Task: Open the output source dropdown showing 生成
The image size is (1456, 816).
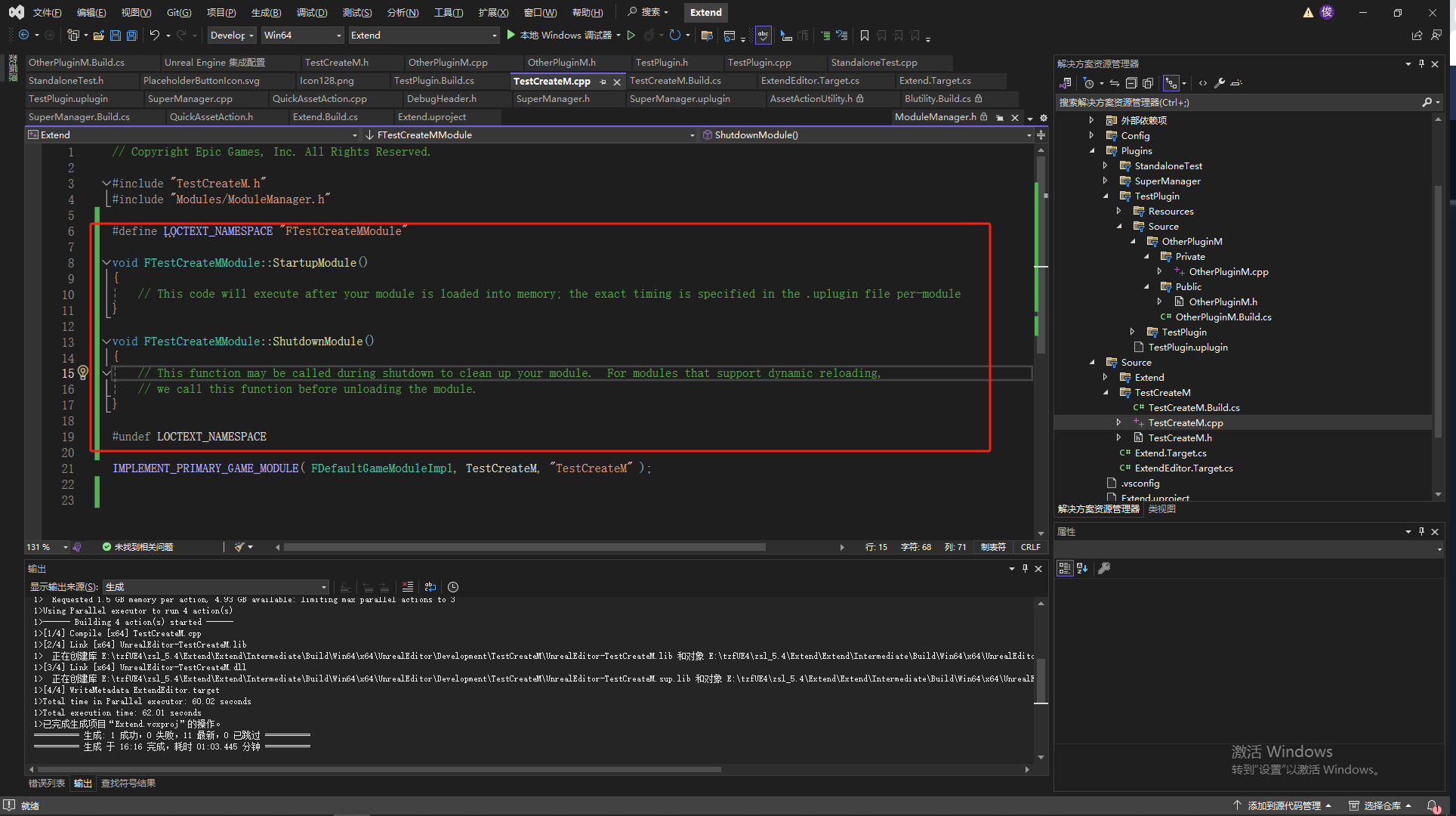Action: pyautogui.click(x=215, y=587)
